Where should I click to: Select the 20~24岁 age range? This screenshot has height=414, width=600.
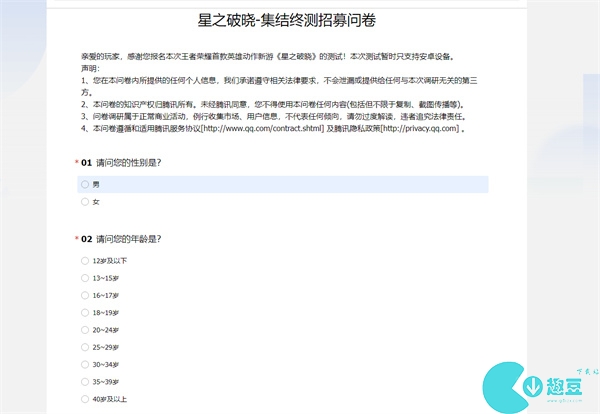pos(85,330)
